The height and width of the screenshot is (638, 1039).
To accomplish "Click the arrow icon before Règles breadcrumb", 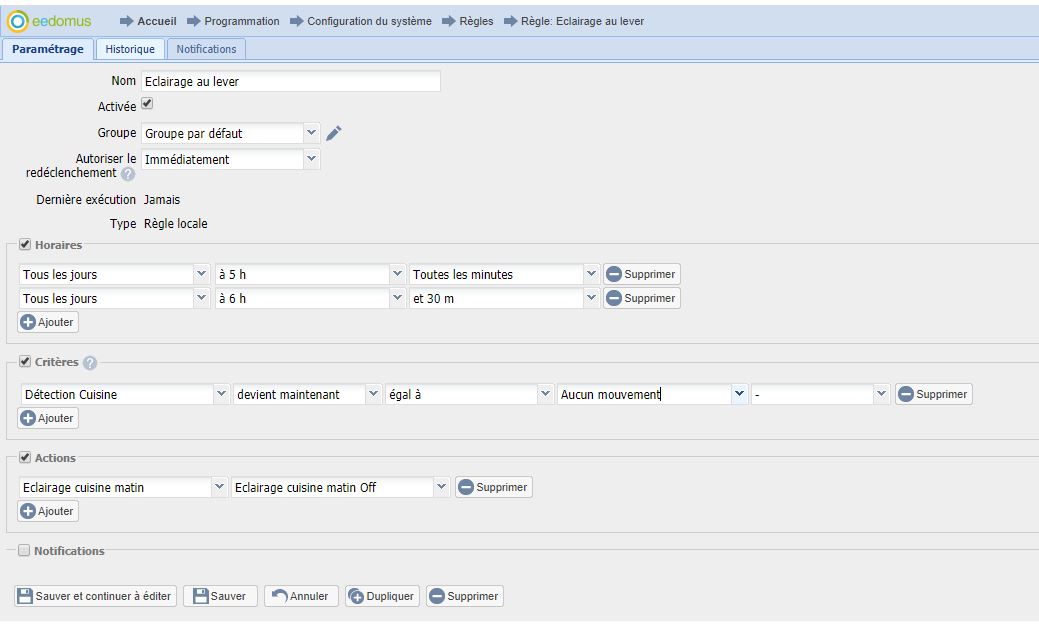I will pos(449,21).
